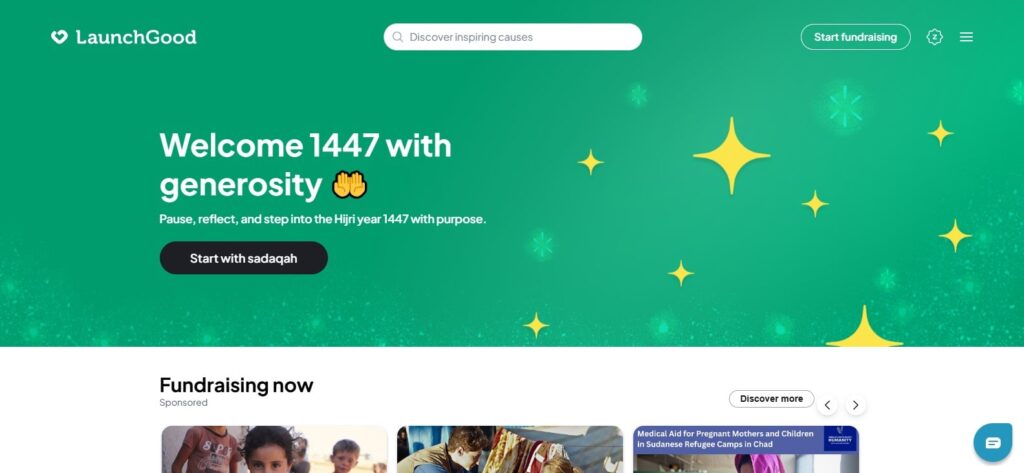Viewport: 1024px width, 473px height.
Task: Open the campaign card showing children
Action: coord(274,449)
